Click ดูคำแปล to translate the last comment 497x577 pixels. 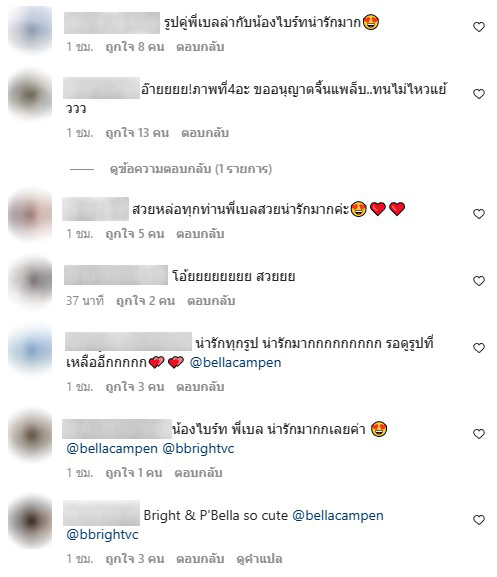tap(259, 559)
